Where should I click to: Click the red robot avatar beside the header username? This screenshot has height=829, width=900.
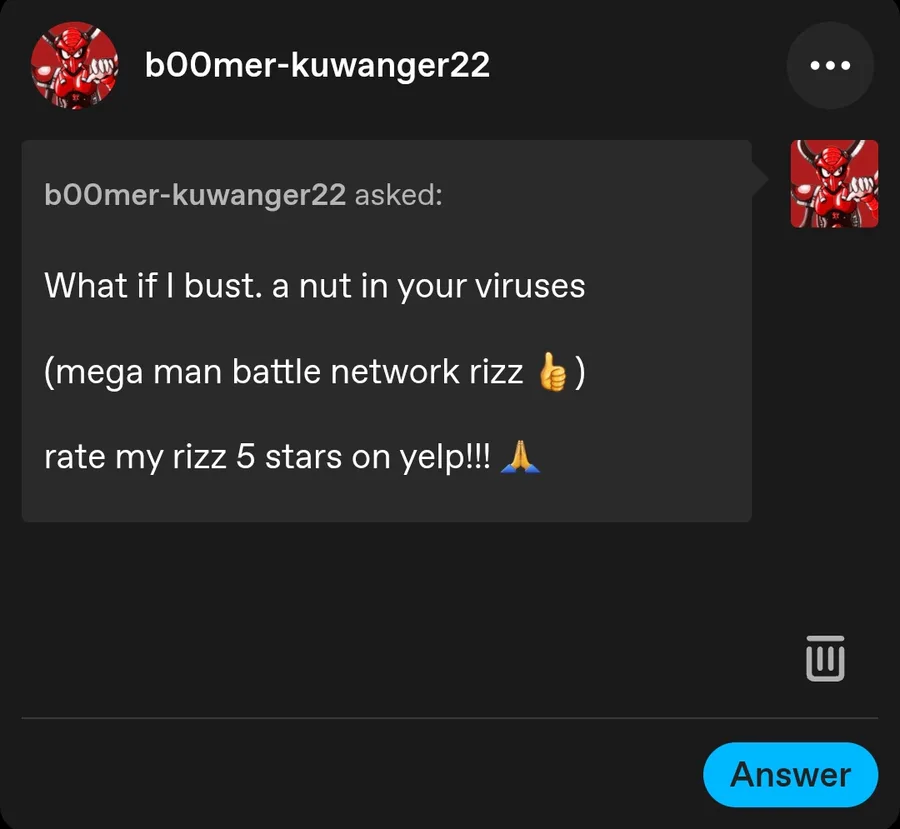click(x=75, y=66)
